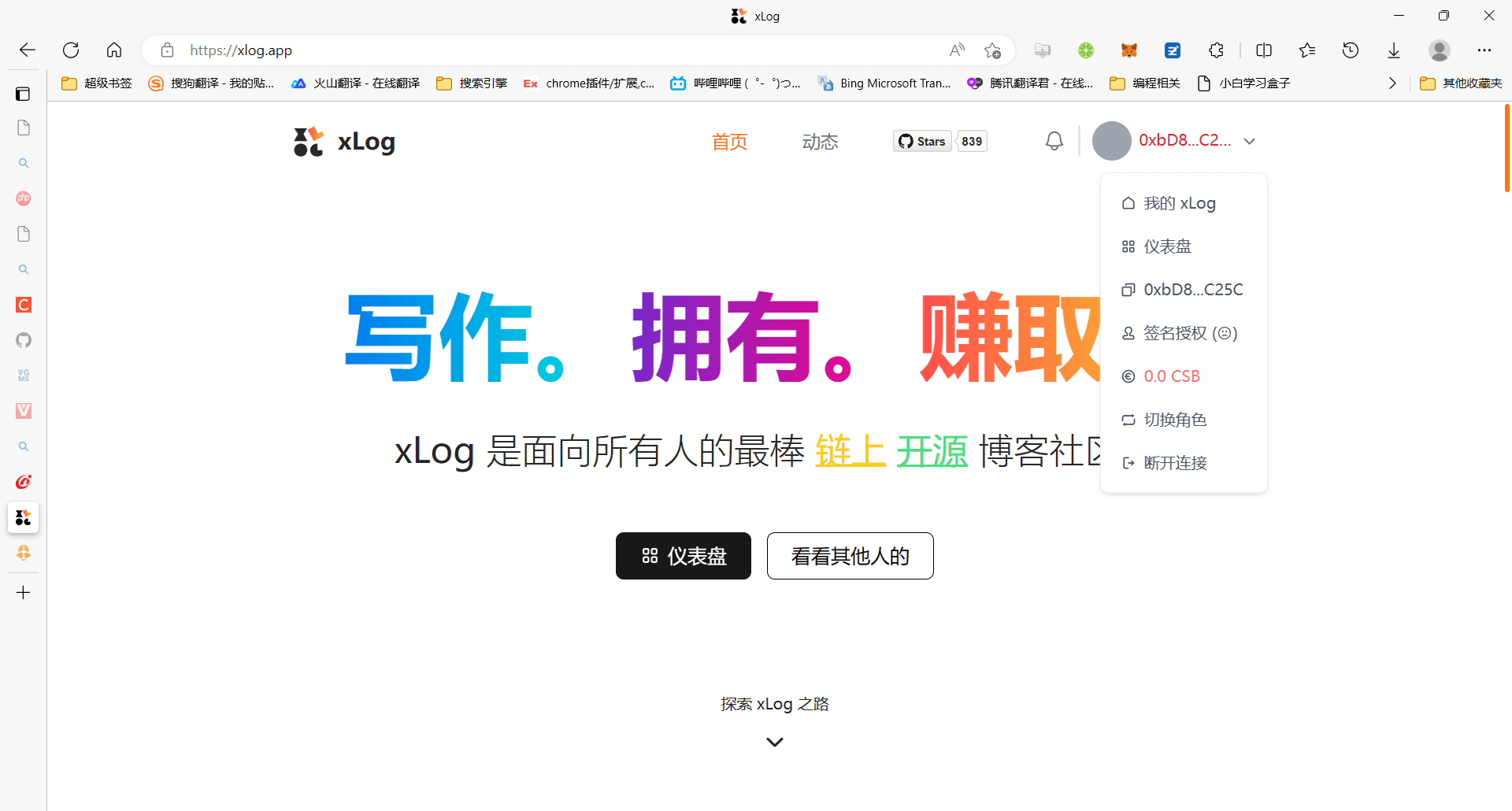Open chrome插件/扩展 bookmark
This screenshot has width=1512, height=811.
(x=588, y=83)
